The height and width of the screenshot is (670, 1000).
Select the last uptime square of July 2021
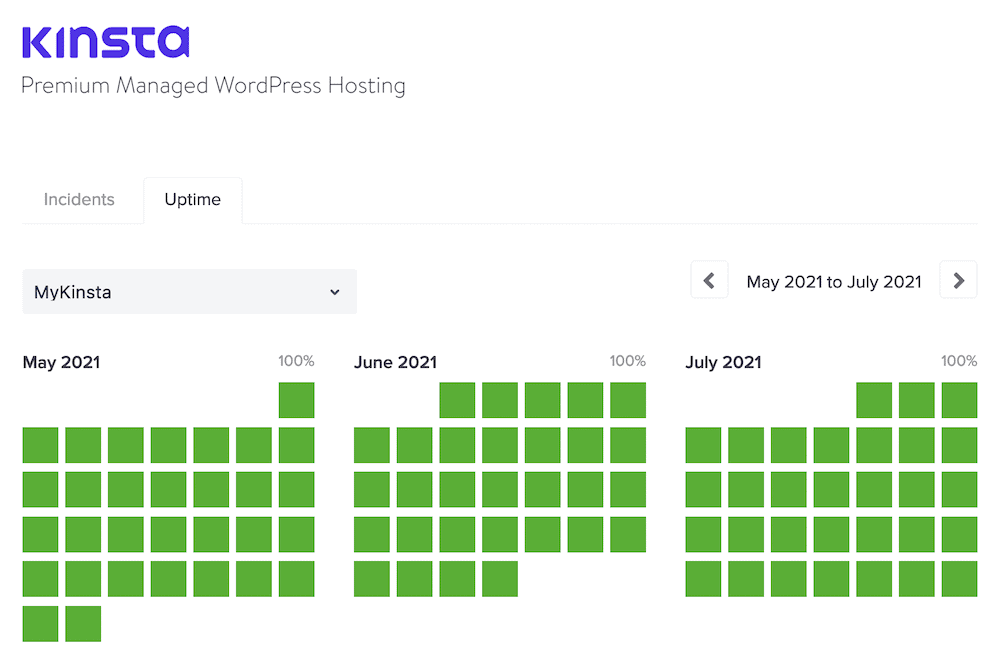[x=958, y=579]
